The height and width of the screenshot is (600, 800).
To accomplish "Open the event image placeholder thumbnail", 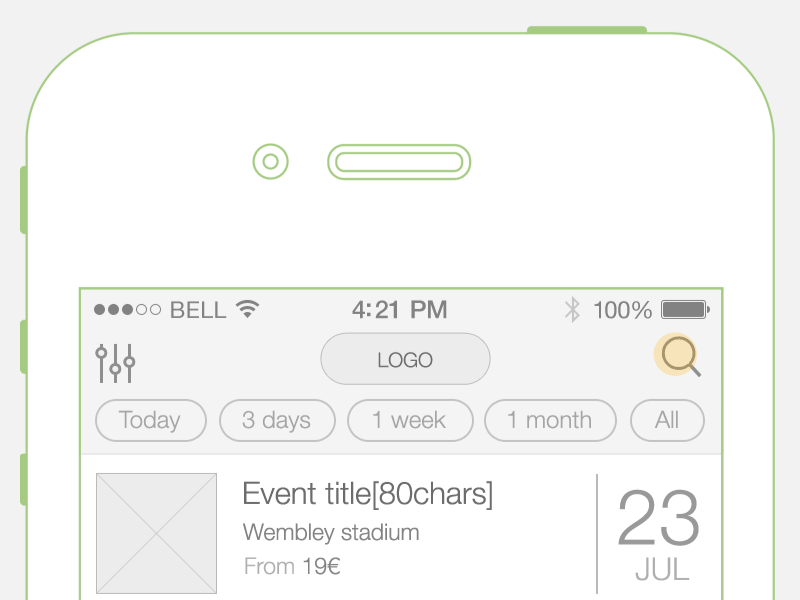I will coord(156,533).
